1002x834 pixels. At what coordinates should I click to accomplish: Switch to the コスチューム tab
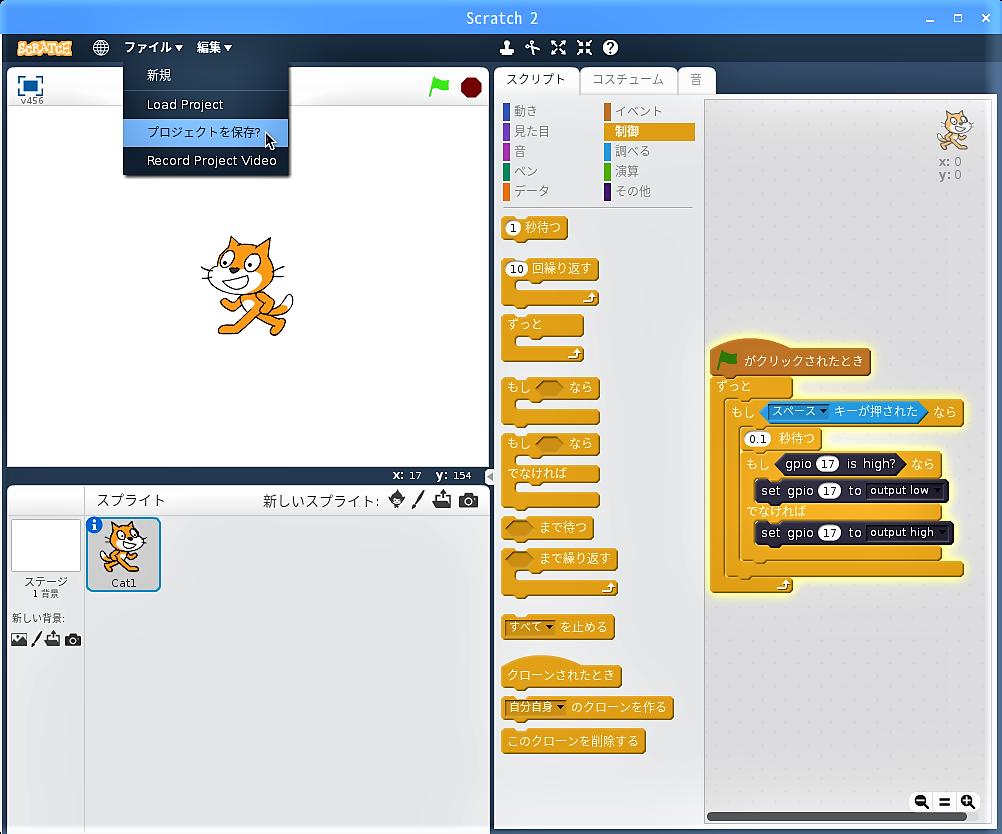coord(628,80)
